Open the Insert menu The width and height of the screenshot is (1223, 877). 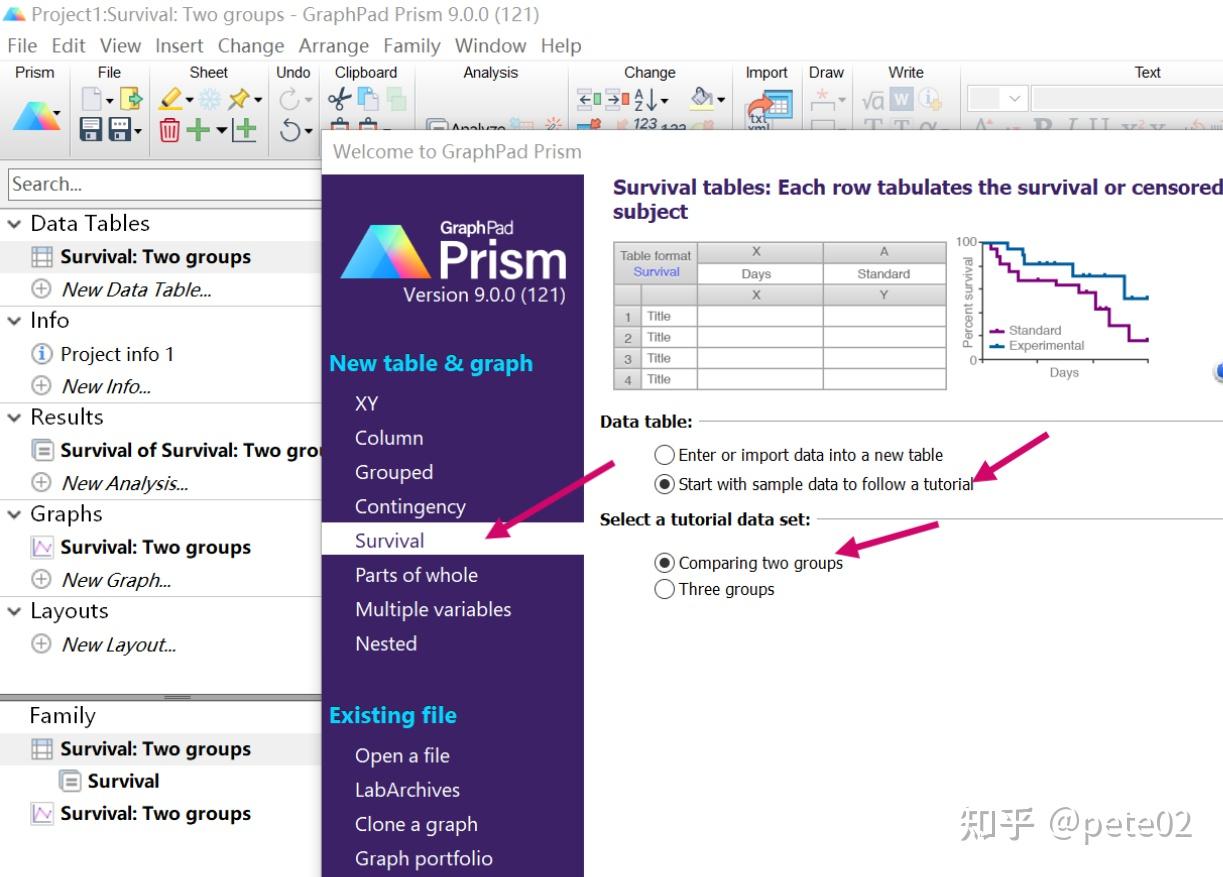[x=179, y=46]
